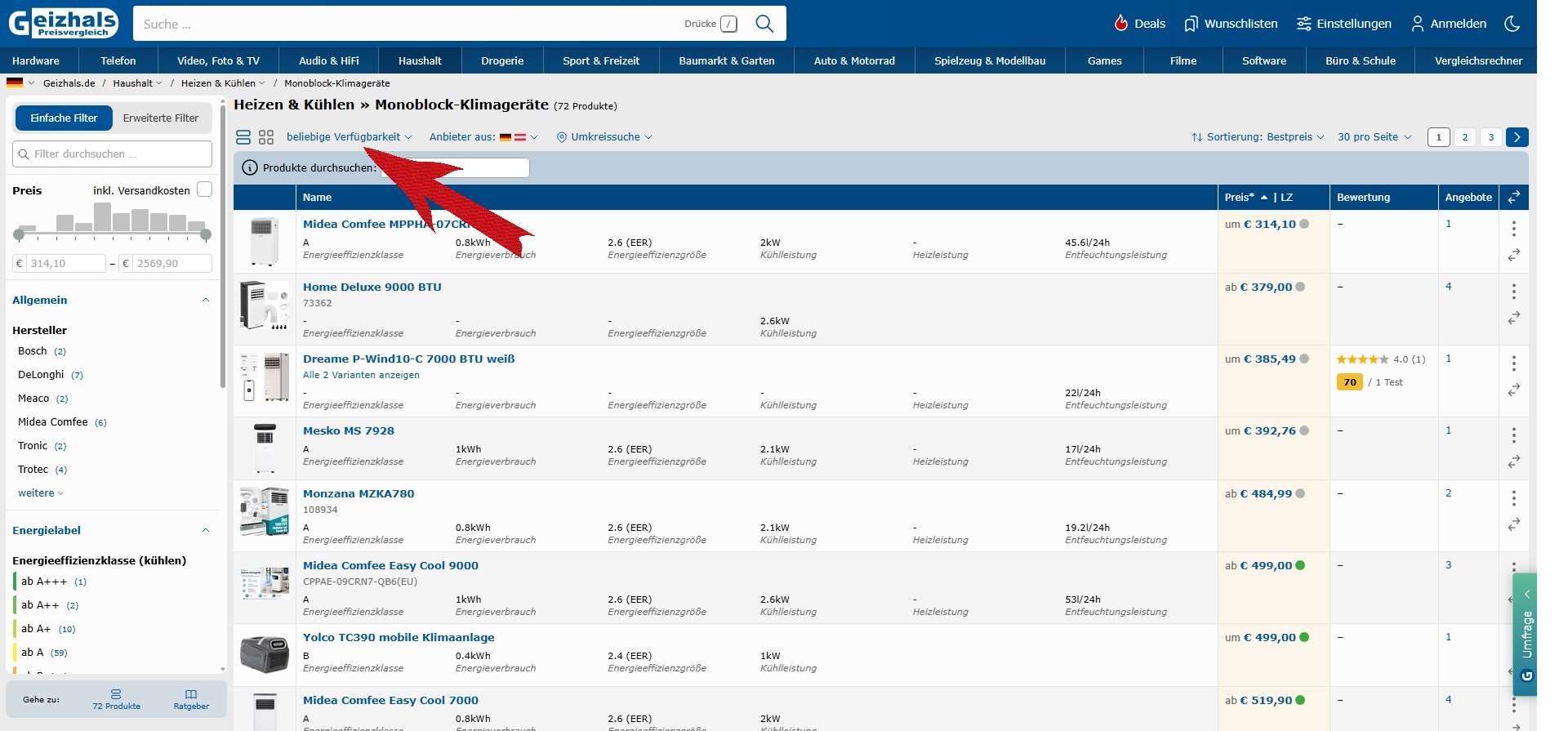Click Home Deluxe 9000 BTU product thumbnail
The image size is (1568, 731).
tap(265, 305)
